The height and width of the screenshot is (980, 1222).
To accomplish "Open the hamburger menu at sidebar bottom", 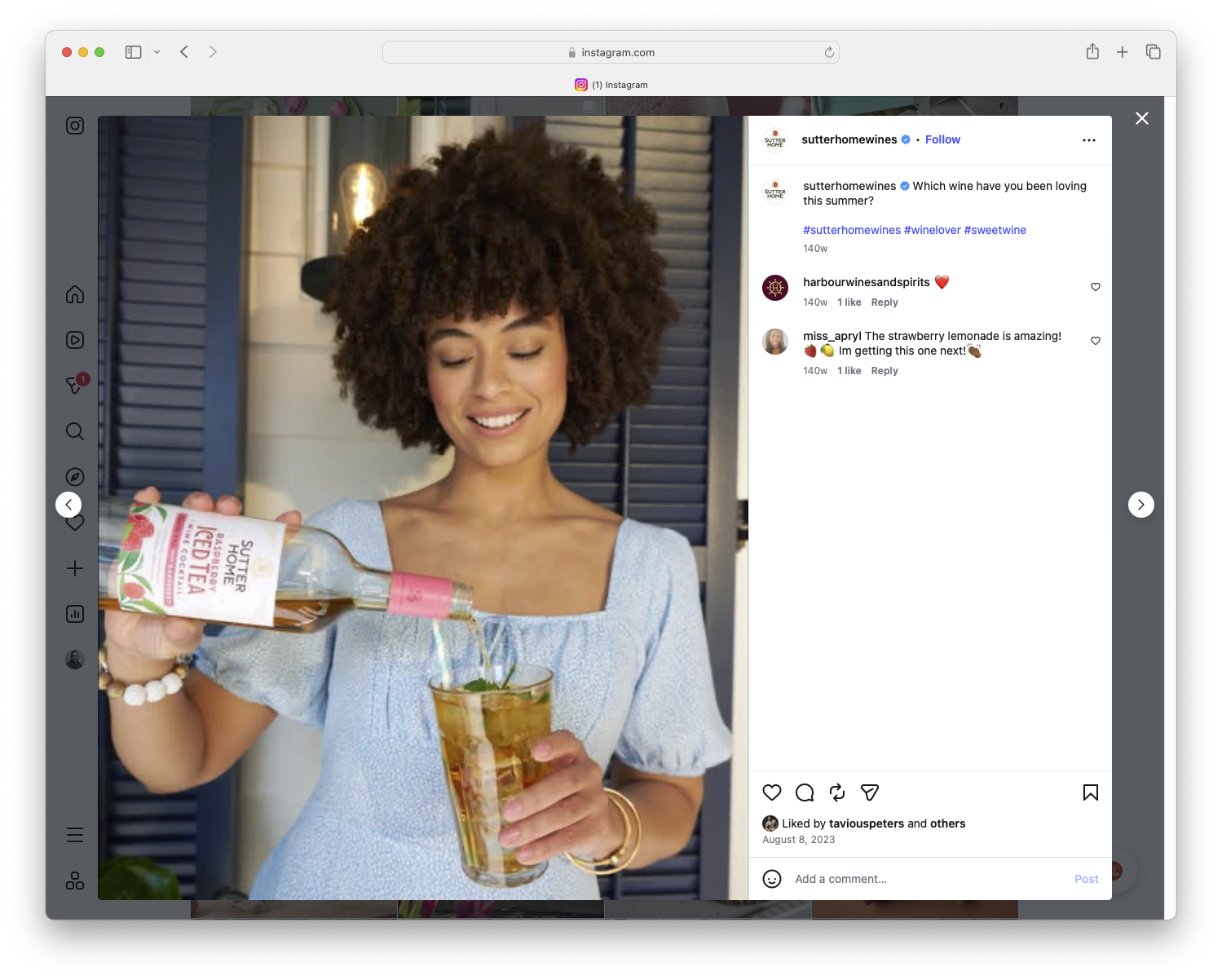I will point(74,834).
